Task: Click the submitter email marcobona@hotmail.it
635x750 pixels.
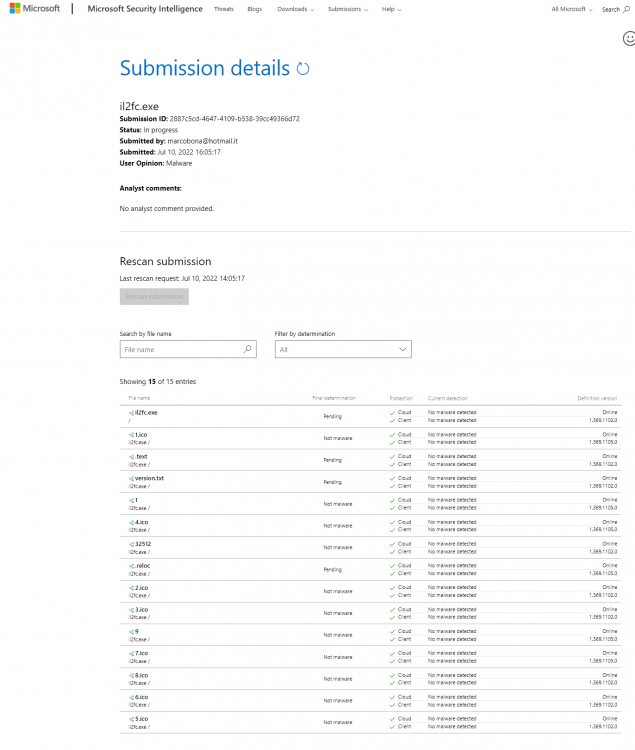Action: click(x=202, y=141)
